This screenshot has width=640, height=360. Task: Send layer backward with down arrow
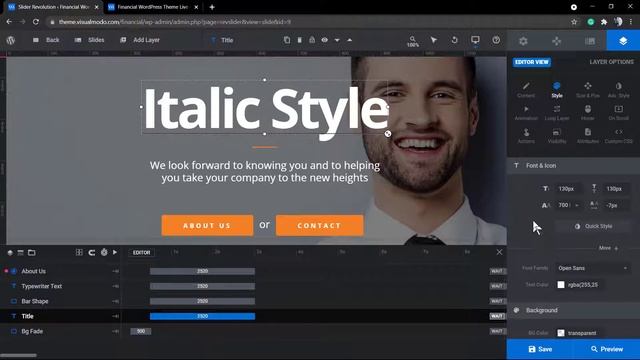[x=337, y=40]
